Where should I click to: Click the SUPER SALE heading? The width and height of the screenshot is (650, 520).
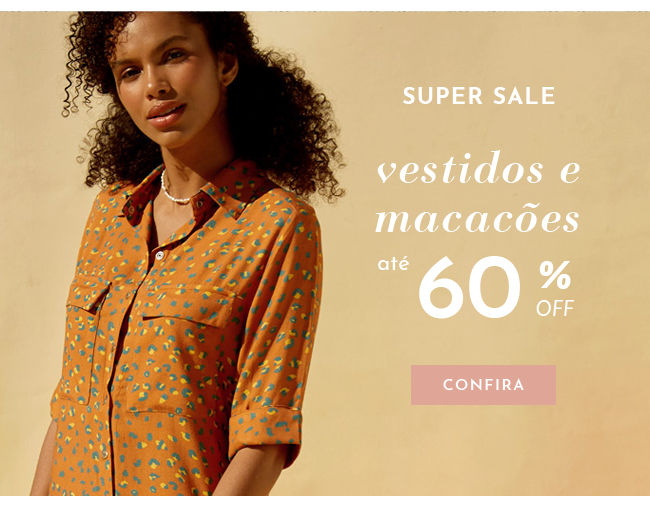[x=479, y=96]
